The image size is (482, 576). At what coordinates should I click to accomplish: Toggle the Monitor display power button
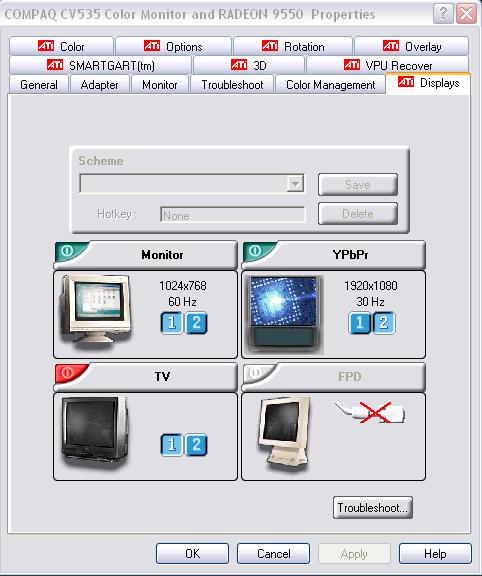tap(68, 251)
